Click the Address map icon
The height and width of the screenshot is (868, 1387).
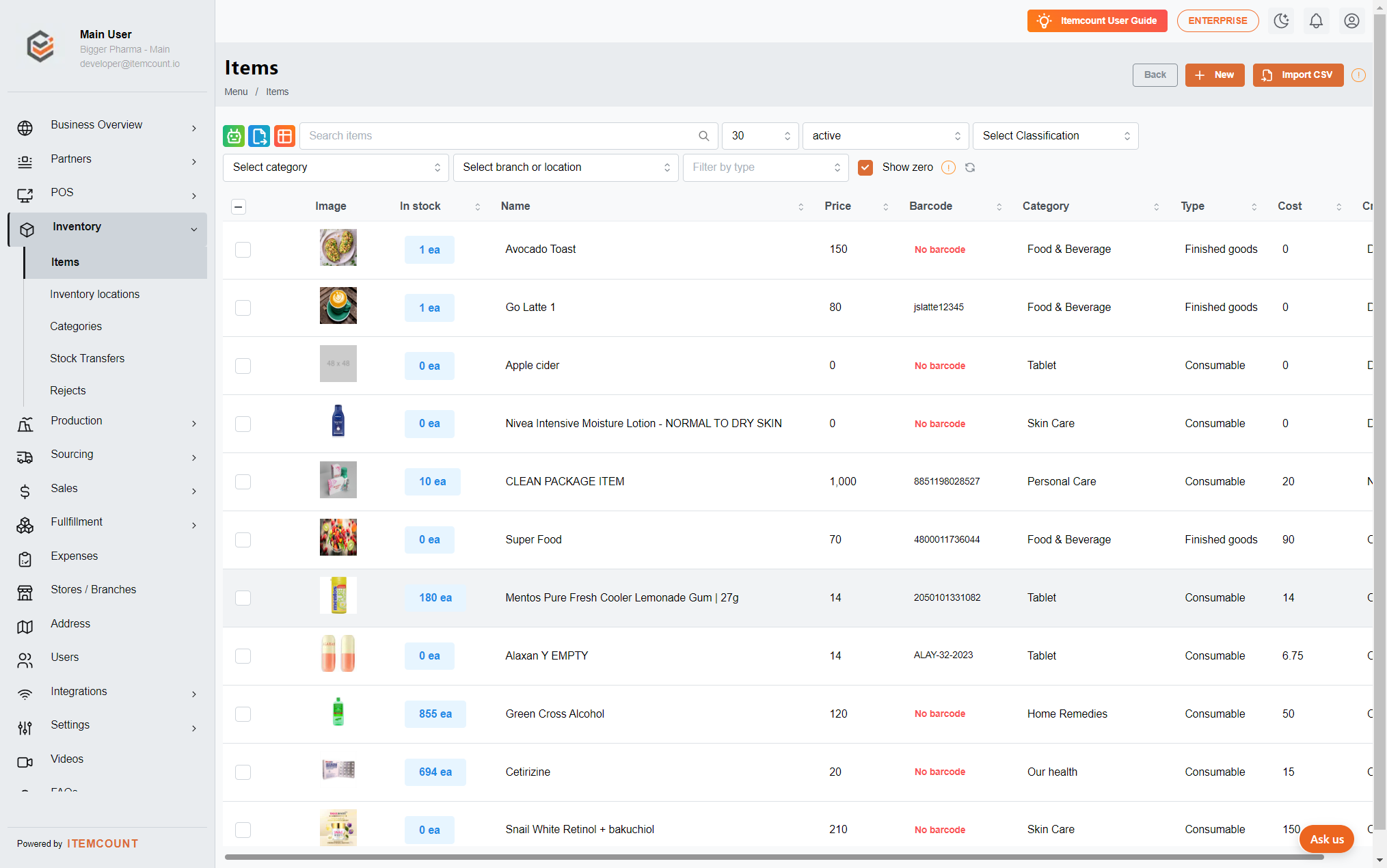(25, 627)
